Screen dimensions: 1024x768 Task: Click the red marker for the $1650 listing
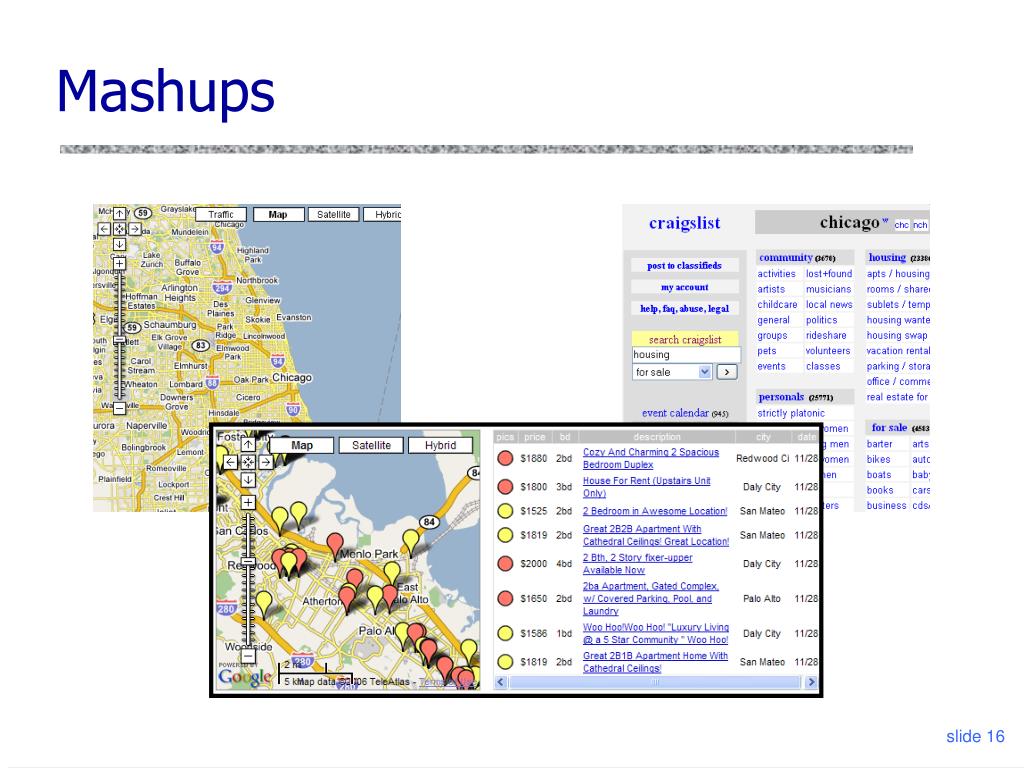tap(505, 598)
